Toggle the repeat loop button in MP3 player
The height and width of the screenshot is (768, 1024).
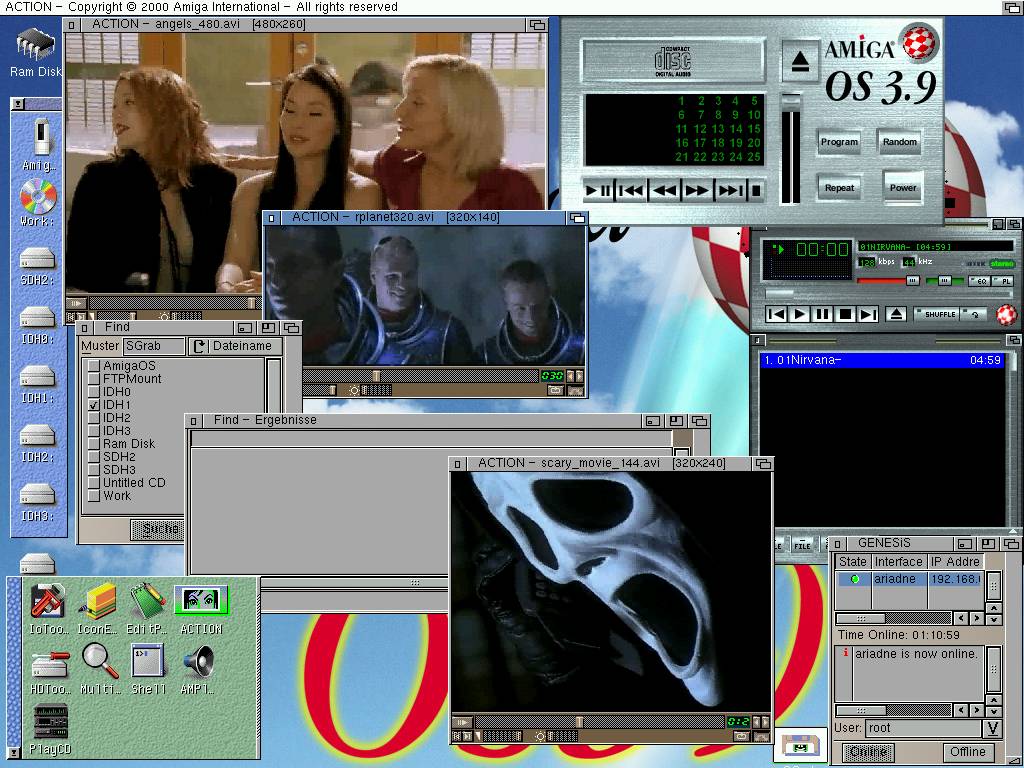coord(974,314)
